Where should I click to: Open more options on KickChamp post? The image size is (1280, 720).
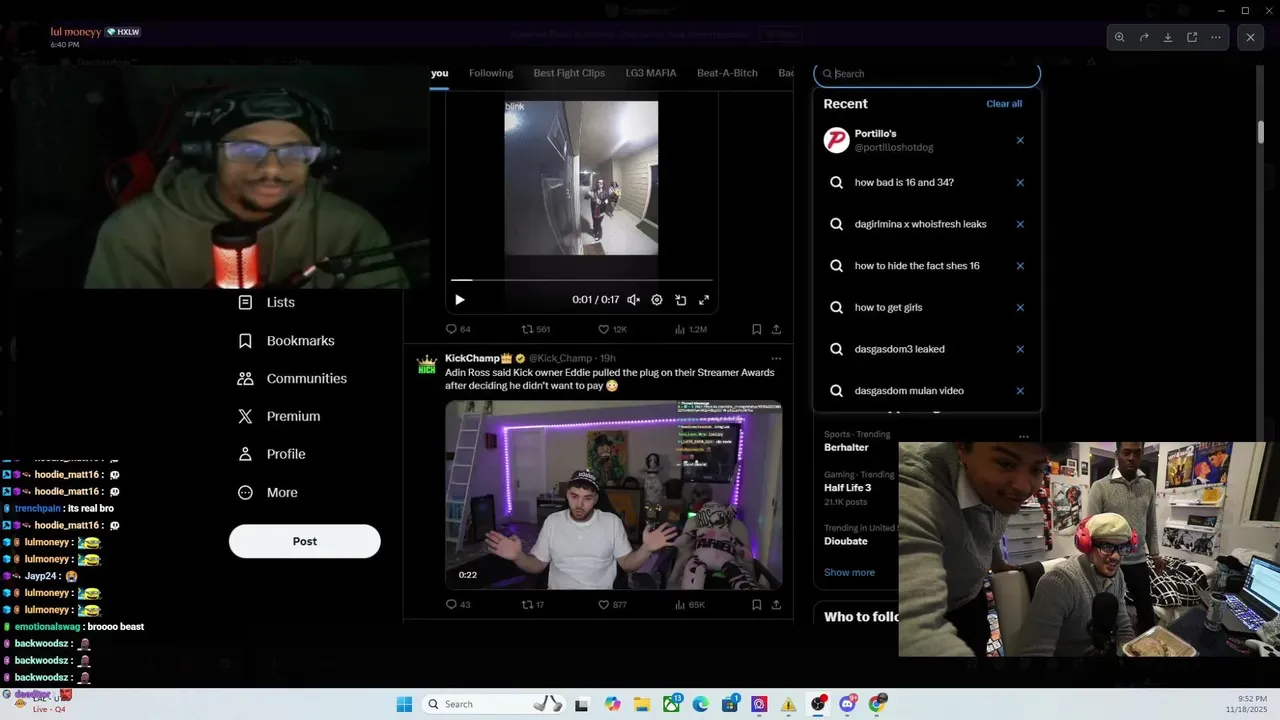pyautogui.click(x=776, y=358)
